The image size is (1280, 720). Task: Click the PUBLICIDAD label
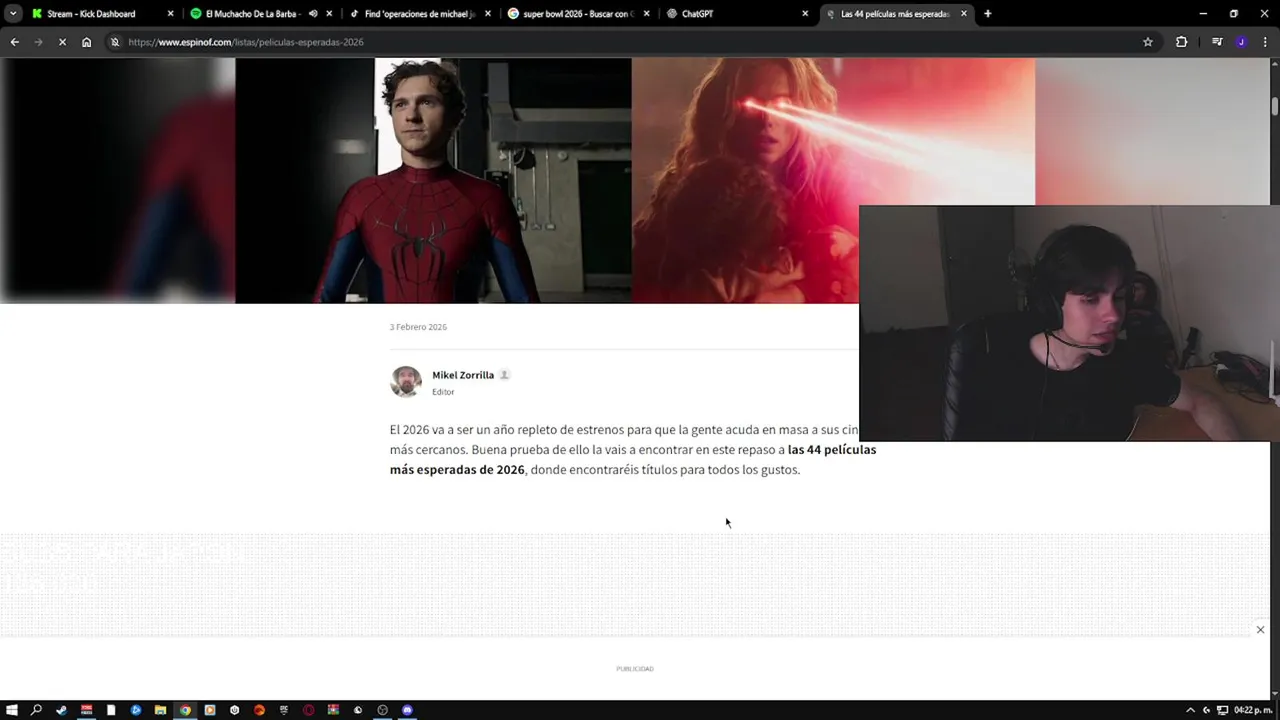tap(635, 669)
